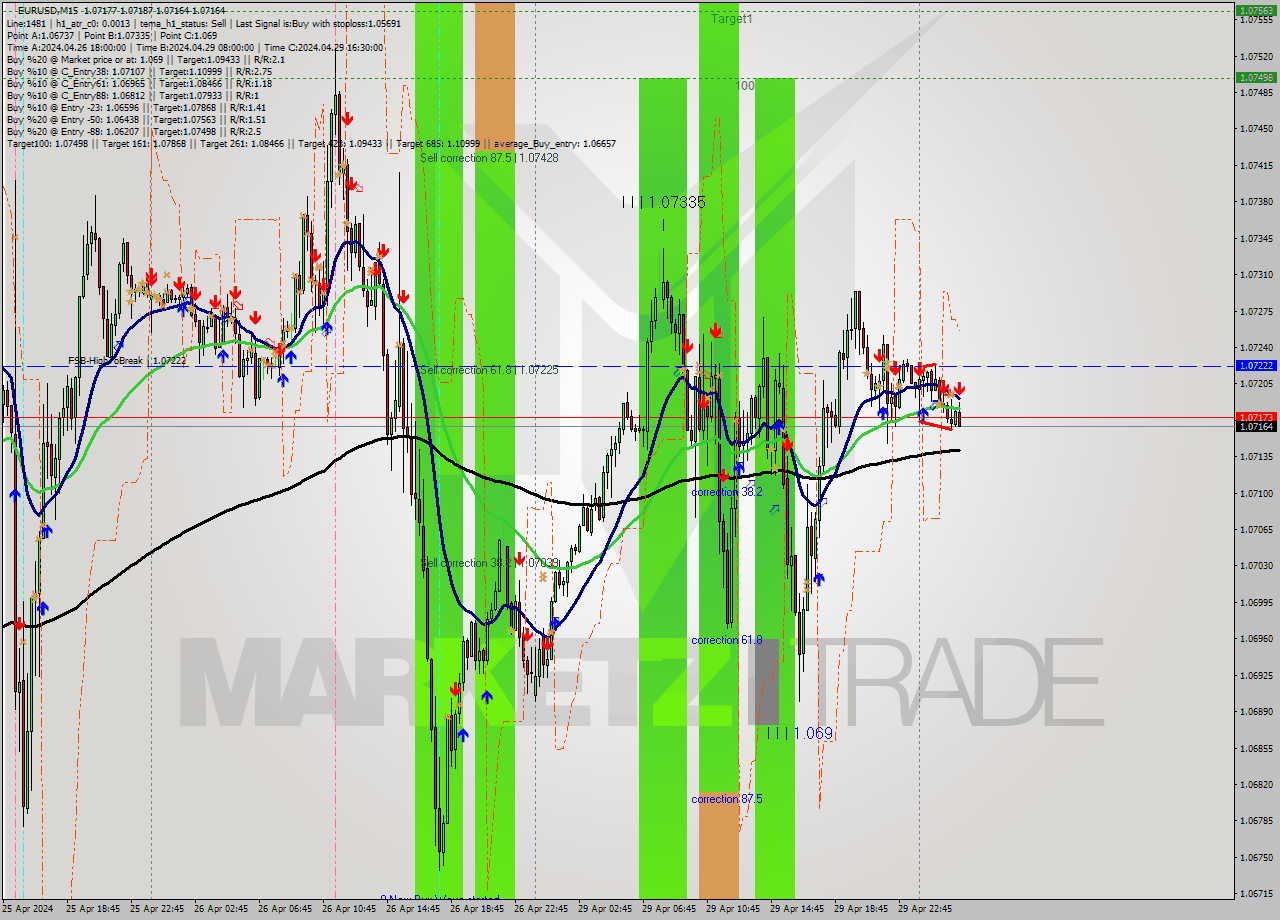This screenshot has height=920, width=1280.
Task: Click the '25 Apr 18:45' time label
Action: click(93, 909)
